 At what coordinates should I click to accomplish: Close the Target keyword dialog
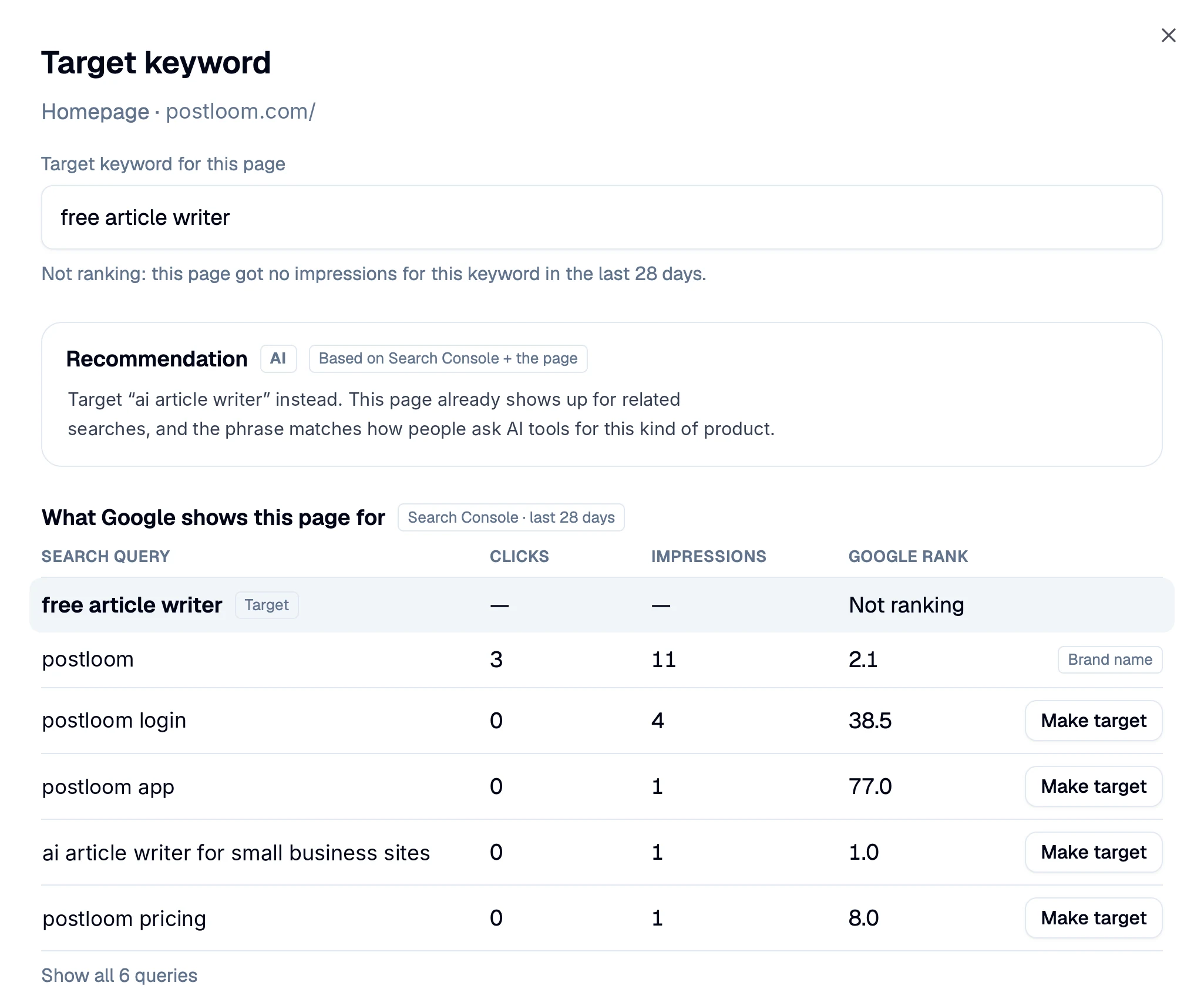pos(1168,35)
